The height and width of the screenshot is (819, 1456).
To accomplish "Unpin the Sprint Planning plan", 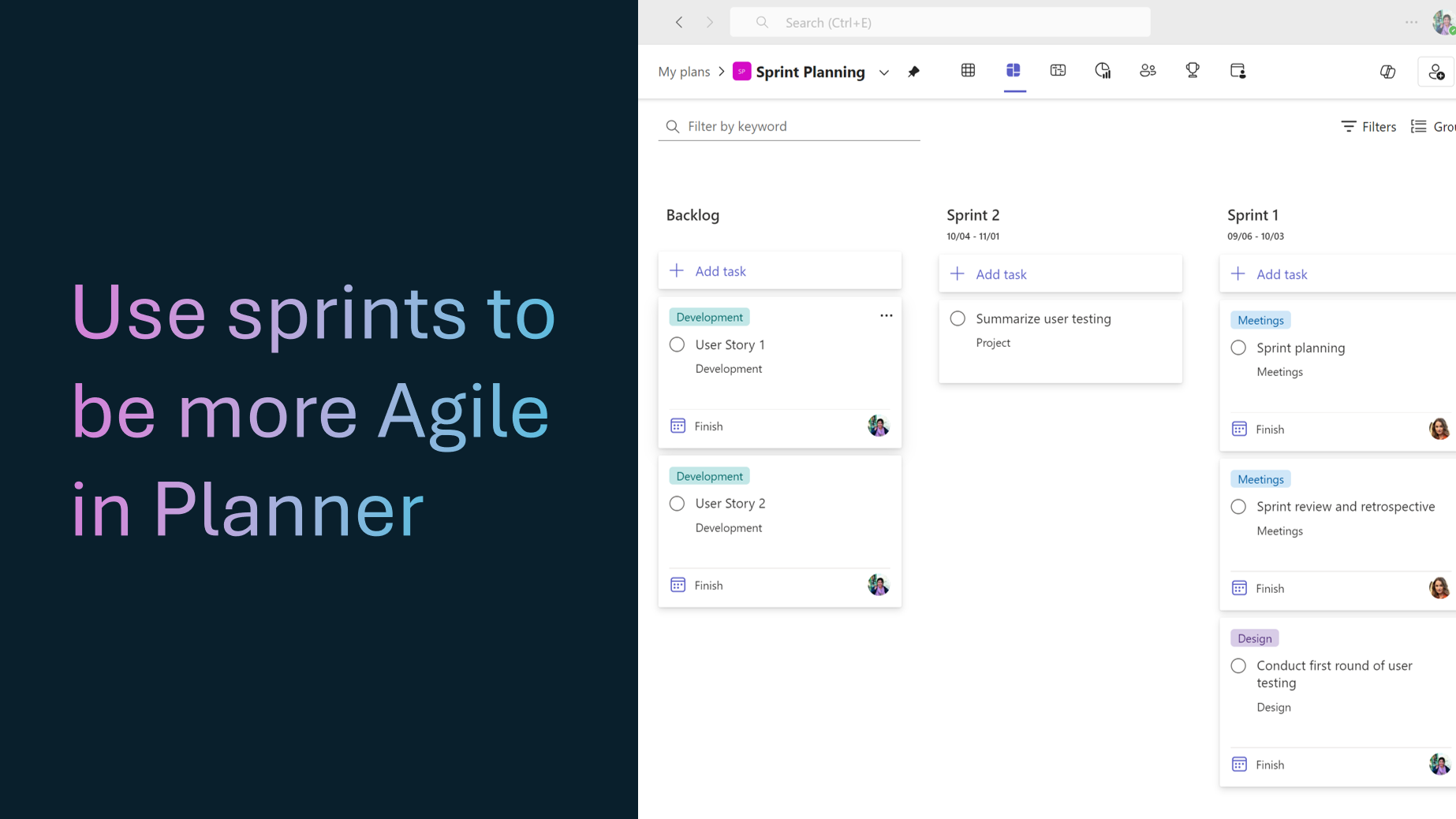I will [913, 71].
